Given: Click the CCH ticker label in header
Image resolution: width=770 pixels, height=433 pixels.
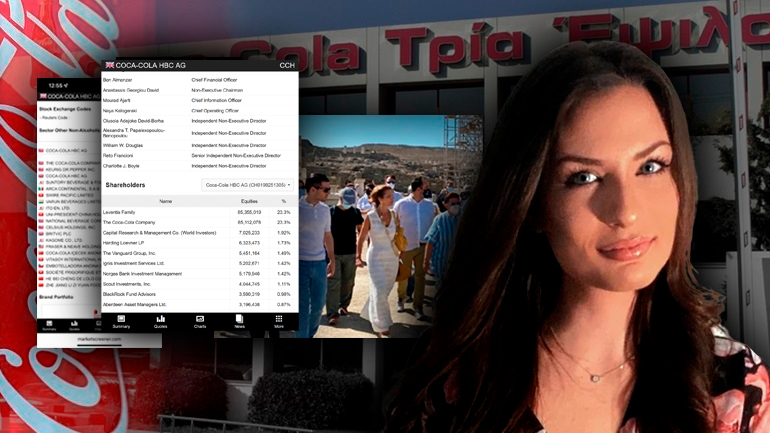Looking at the screenshot, I should coord(286,65).
